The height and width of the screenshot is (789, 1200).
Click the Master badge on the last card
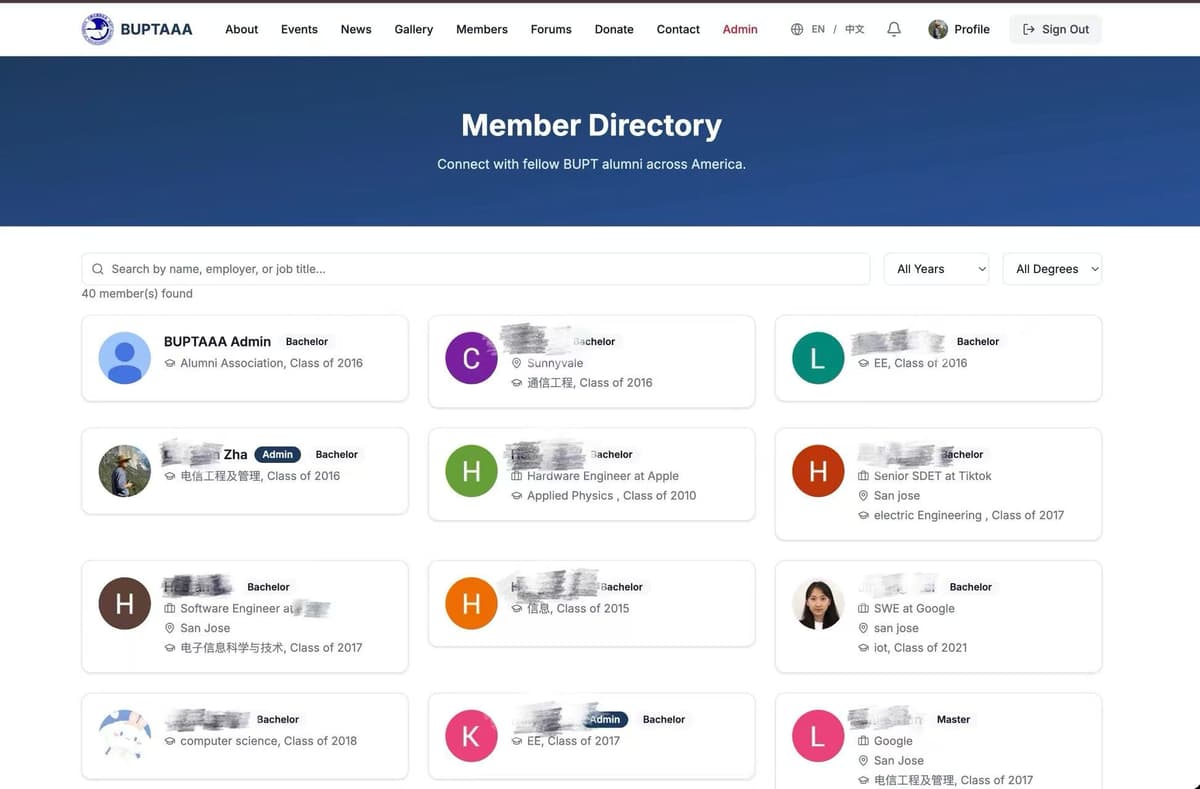(953, 719)
